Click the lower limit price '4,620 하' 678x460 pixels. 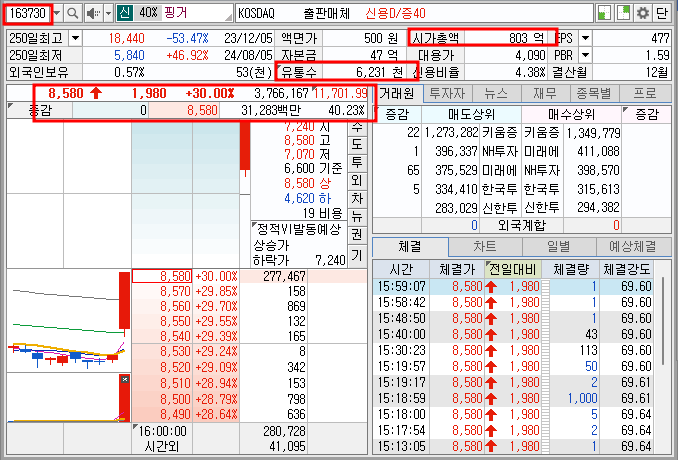[x=307, y=198]
